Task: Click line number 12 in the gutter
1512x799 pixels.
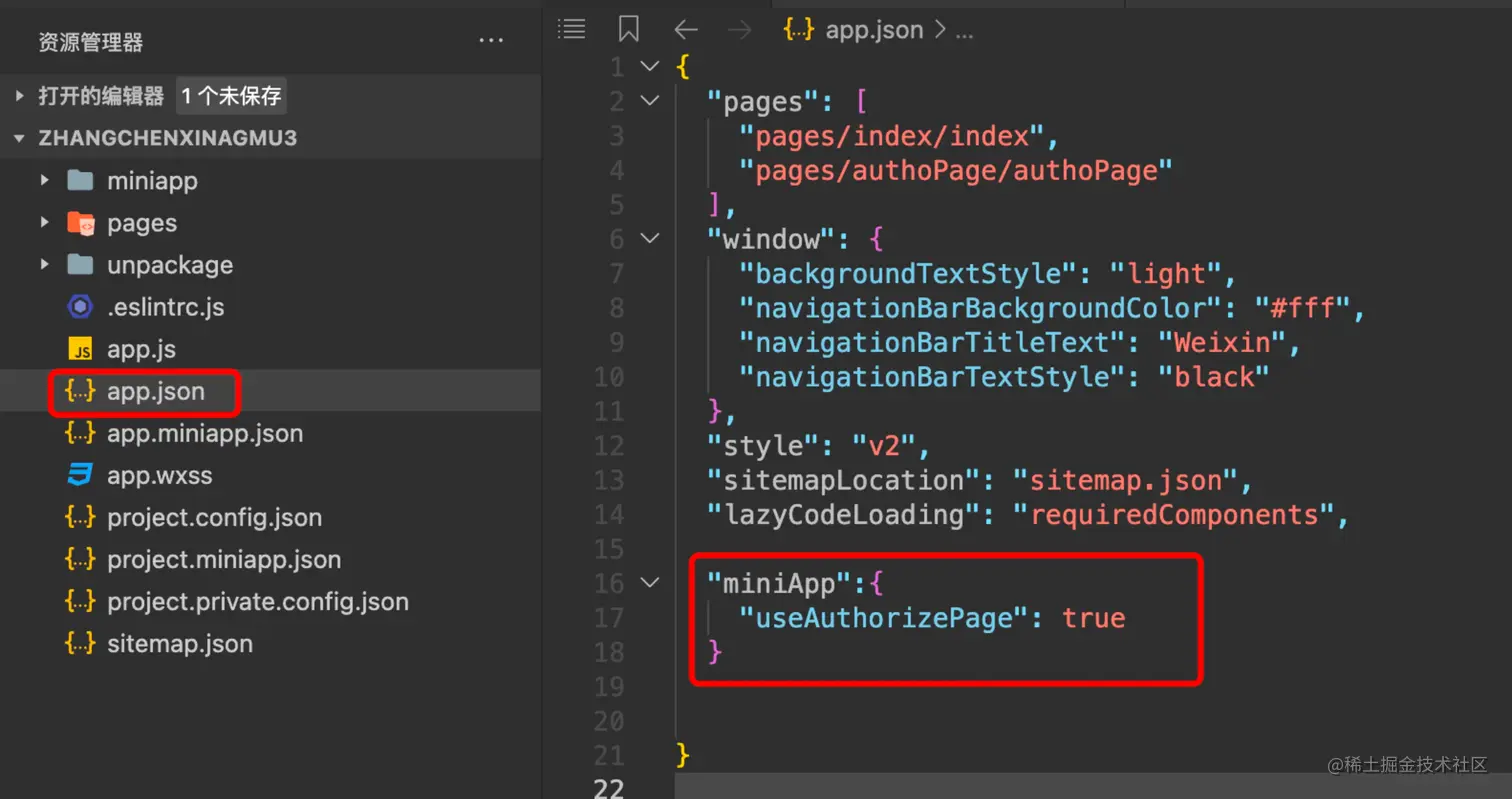Action: (x=608, y=445)
